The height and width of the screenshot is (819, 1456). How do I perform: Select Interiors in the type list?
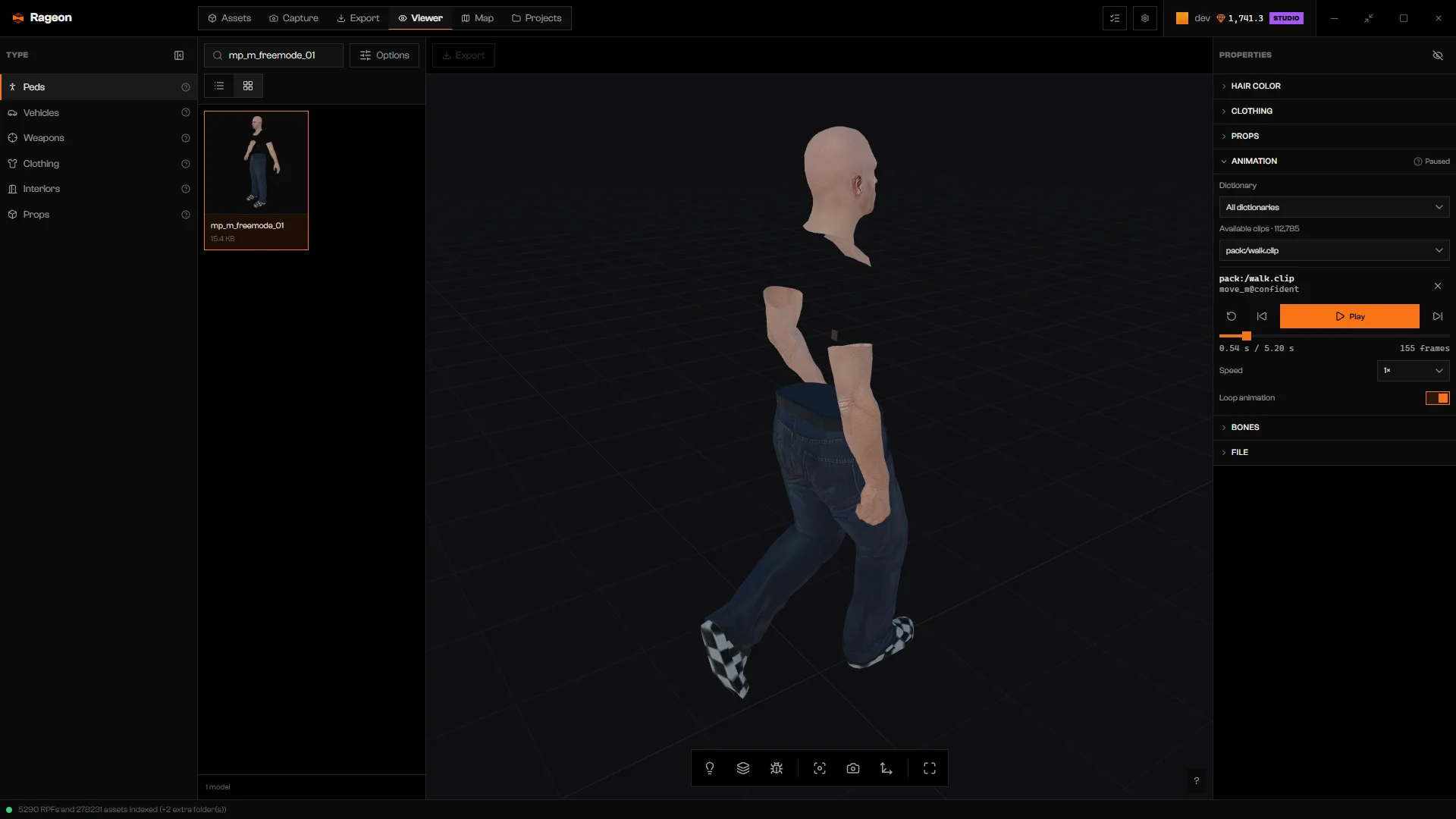[99, 189]
